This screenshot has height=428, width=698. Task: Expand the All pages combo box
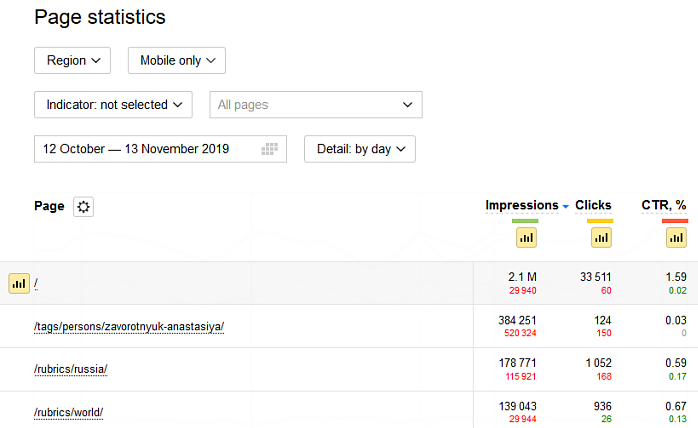click(x=316, y=104)
